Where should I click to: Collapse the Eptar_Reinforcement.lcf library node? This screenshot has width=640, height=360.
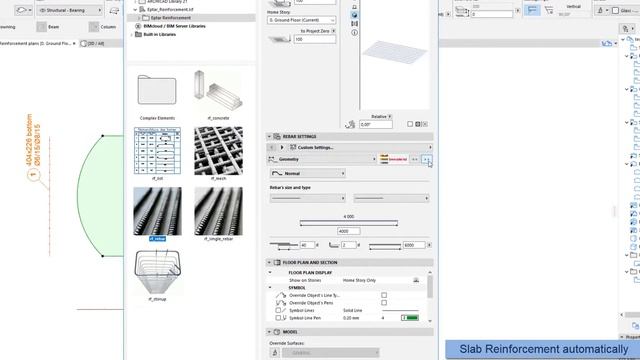(135, 9)
